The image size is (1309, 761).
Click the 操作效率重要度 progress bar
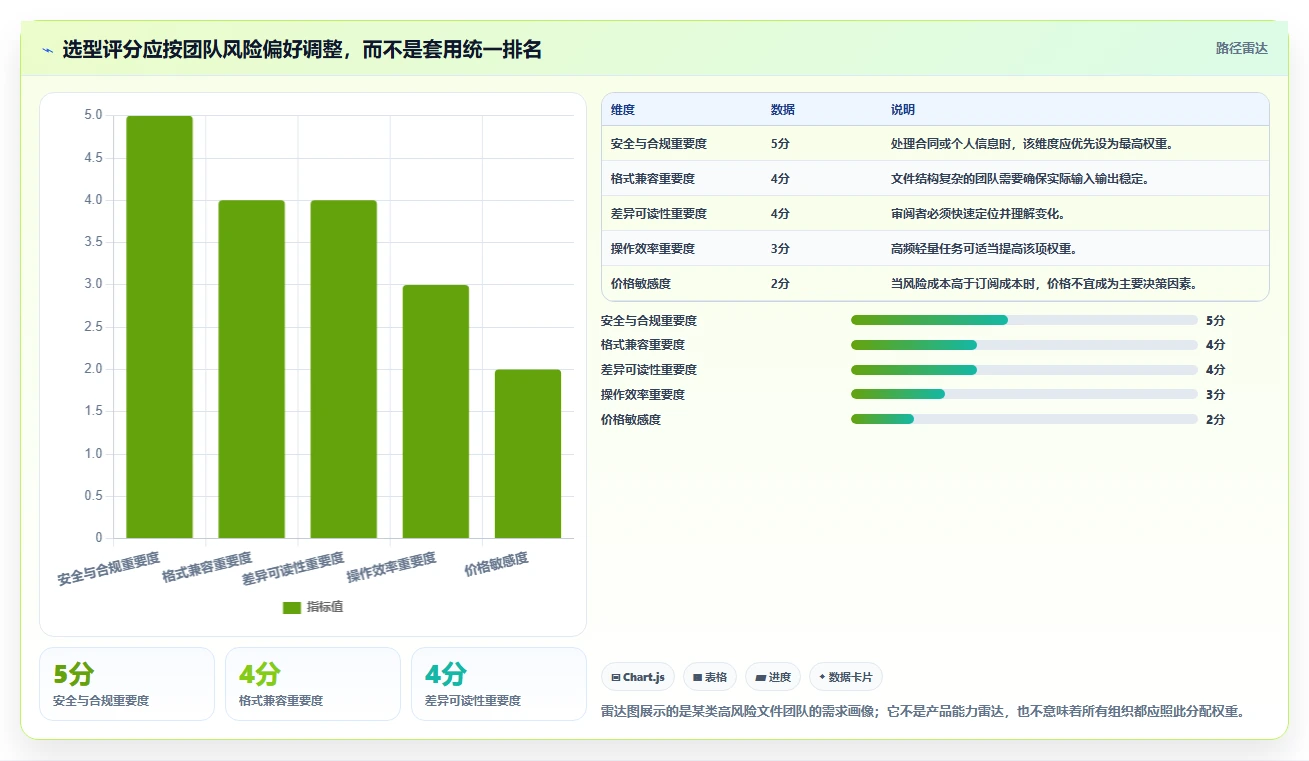coord(1024,395)
